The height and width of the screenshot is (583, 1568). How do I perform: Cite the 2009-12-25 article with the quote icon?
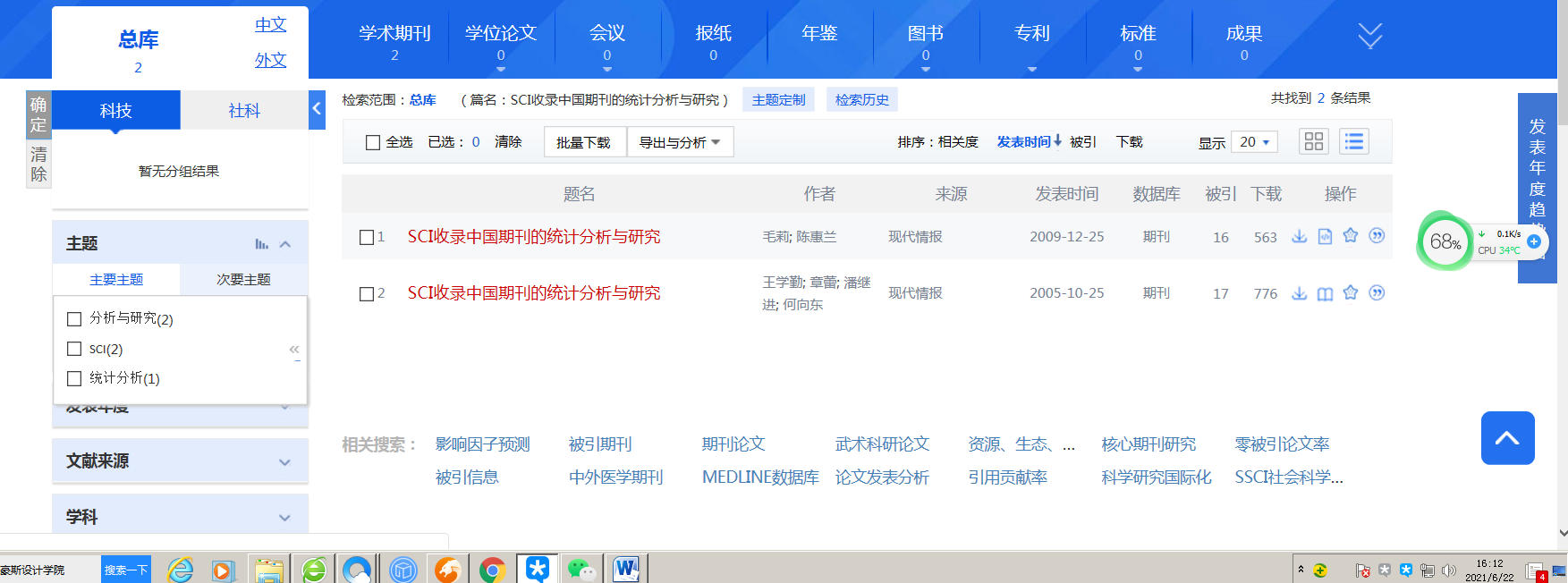[1377, 236]
